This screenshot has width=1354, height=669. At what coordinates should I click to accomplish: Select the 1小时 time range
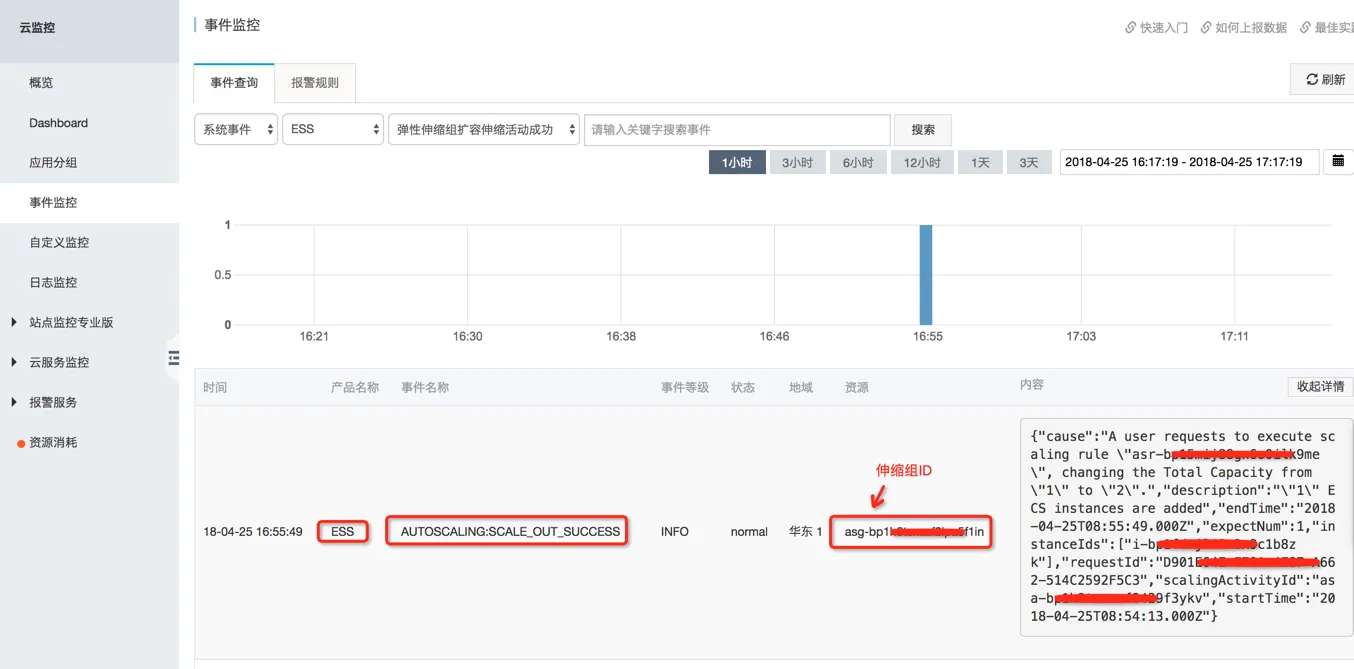(737, 162)
